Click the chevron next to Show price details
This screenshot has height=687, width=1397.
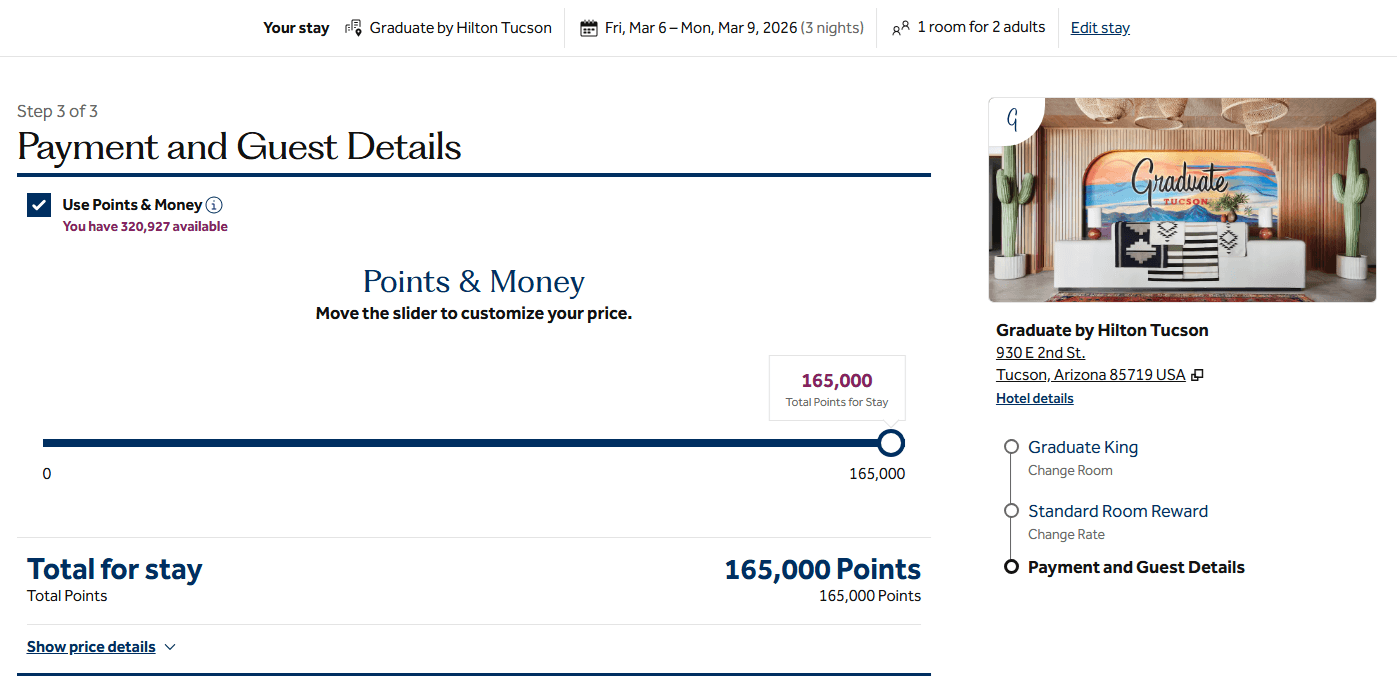coord(170,647)
